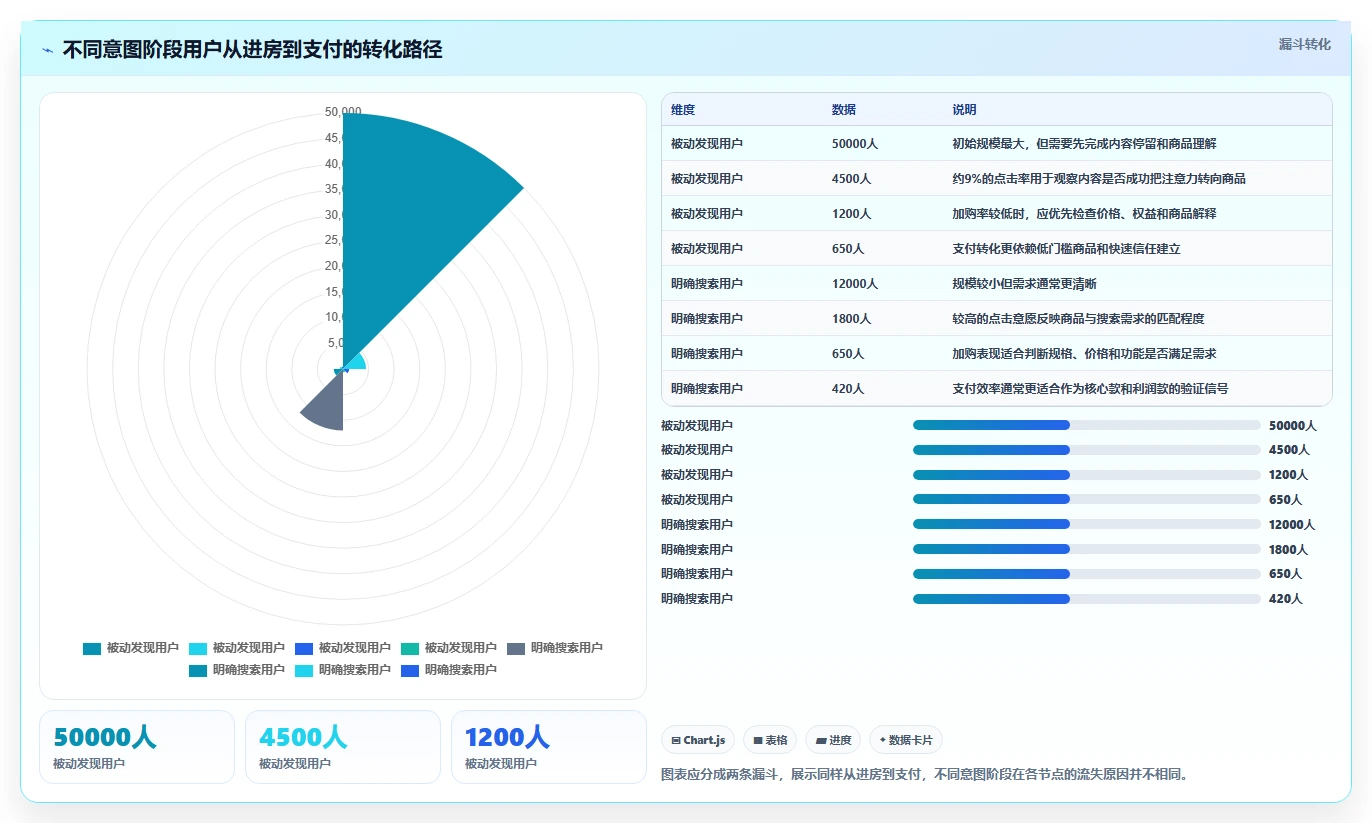Click the progress bar for 50000人
This screenshot has height=823, width=1372.
coord(1086,425)
